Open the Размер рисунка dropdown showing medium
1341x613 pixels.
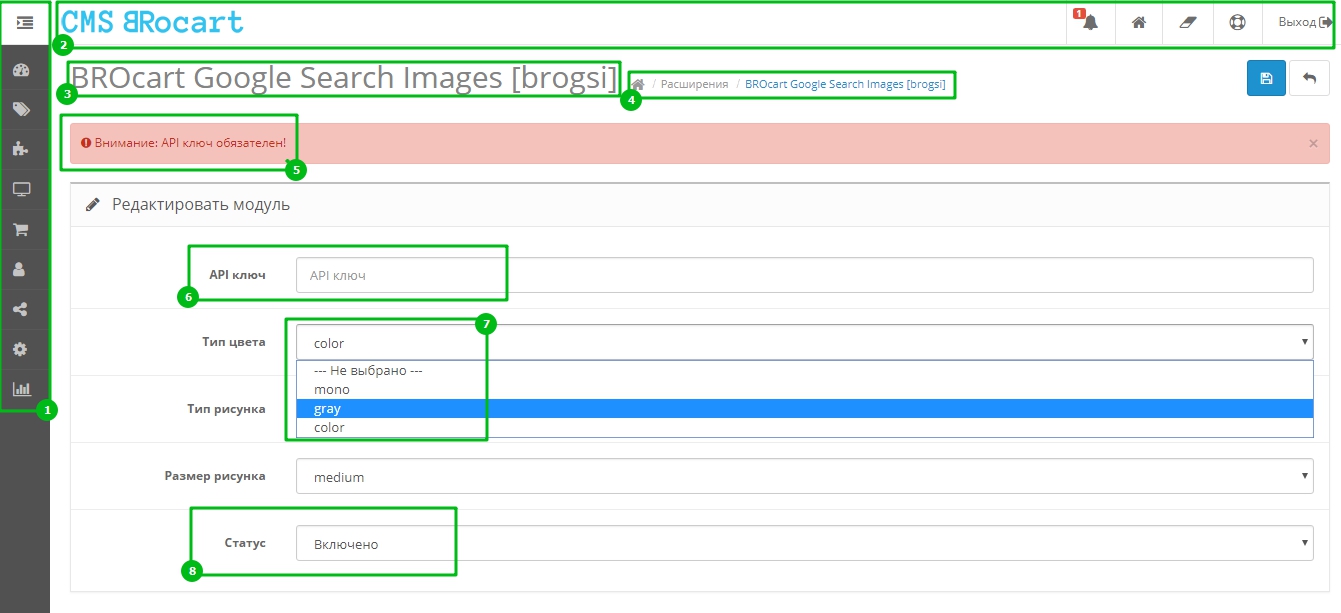(x=804, y=476)
